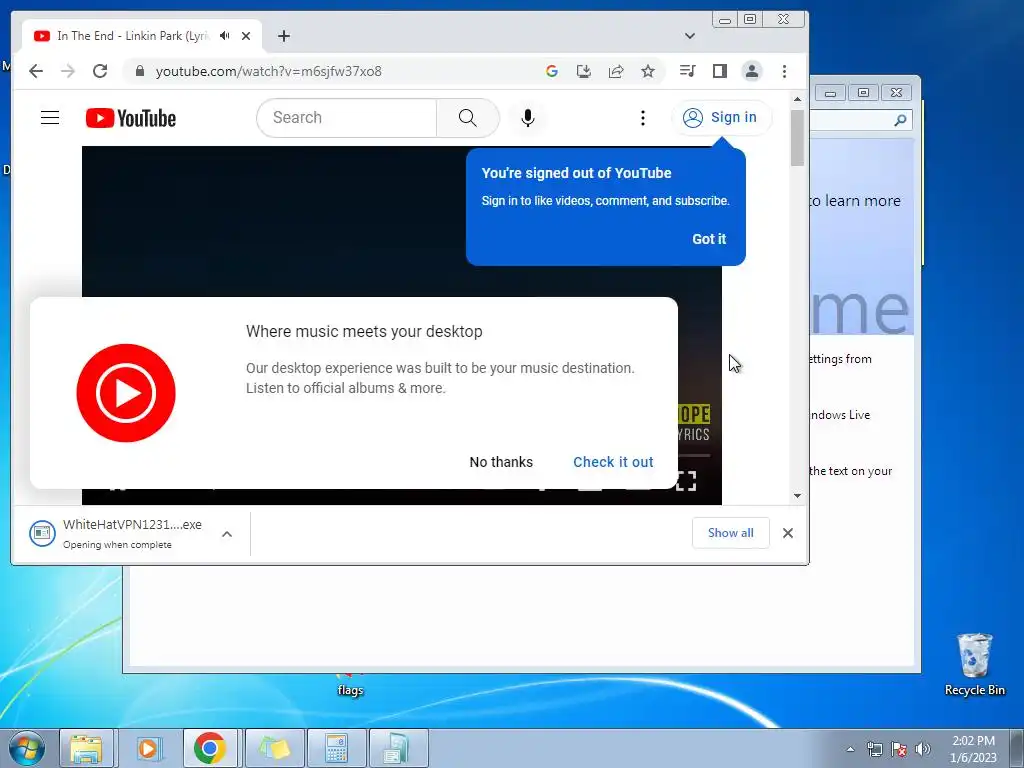The width and height of the screenshot is (1024, 768).
Task: Open the YouTube hamburger guide menu
Action: 50,118
